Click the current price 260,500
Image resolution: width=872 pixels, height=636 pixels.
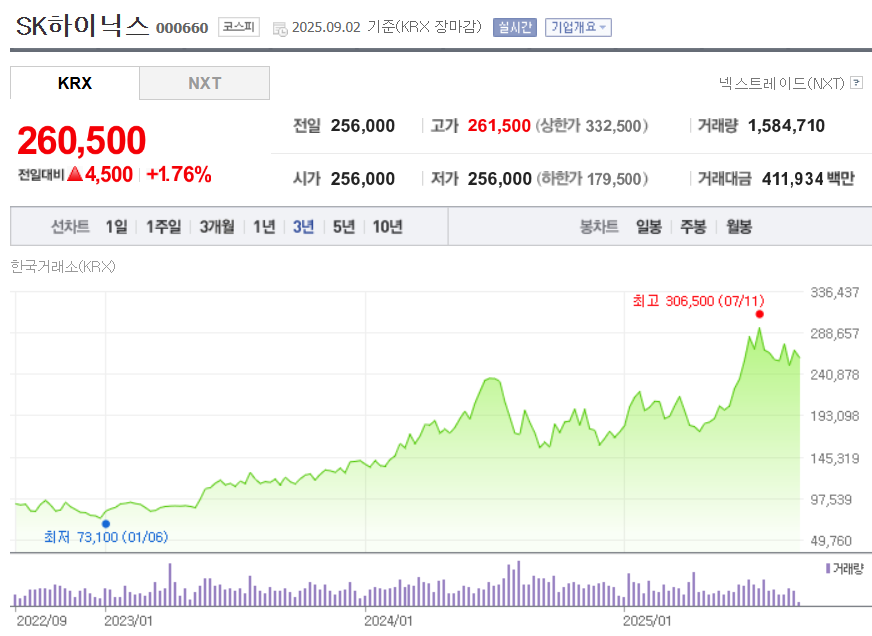82,140
